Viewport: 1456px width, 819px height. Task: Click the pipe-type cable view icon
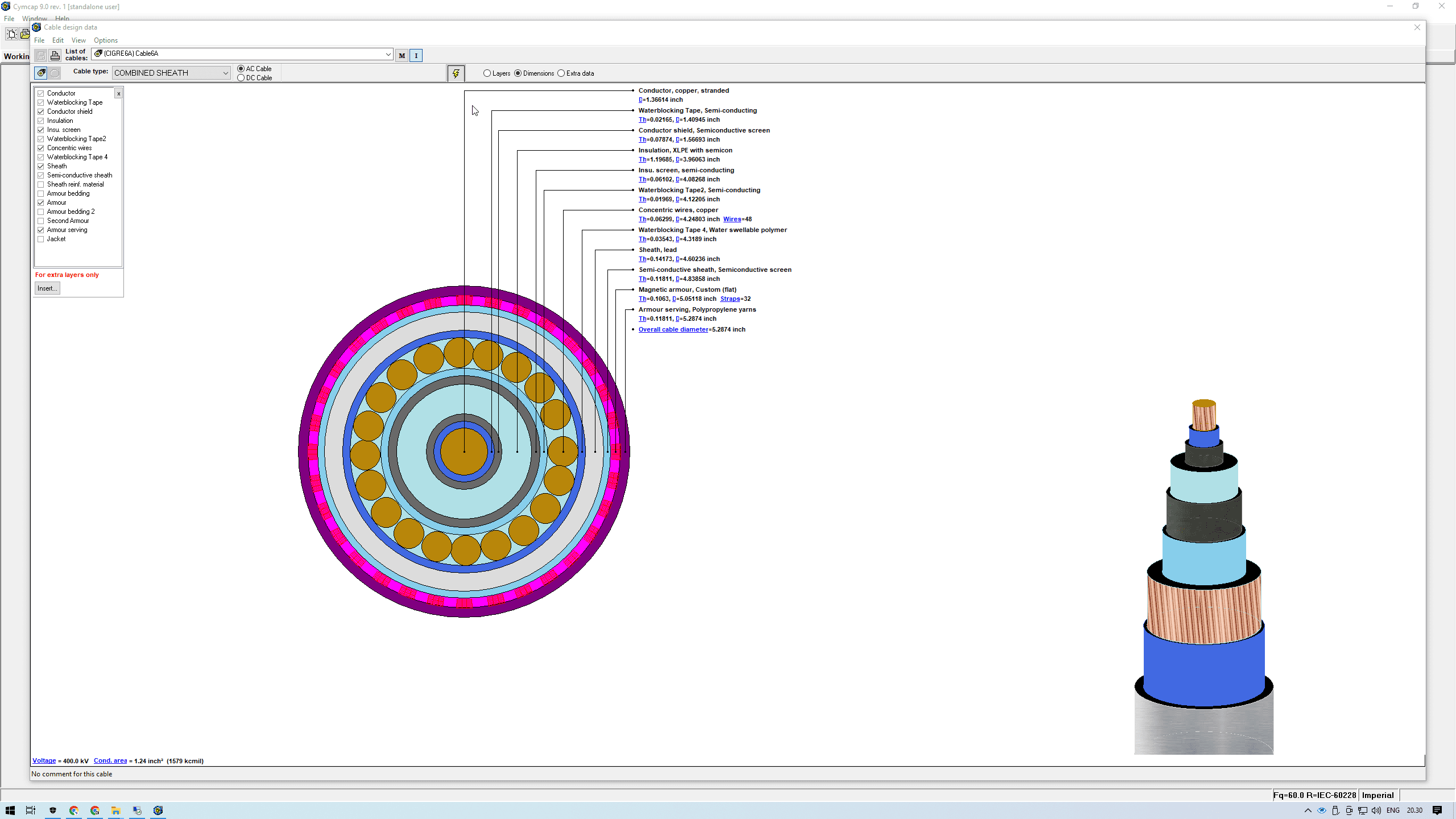coord(54,73)
